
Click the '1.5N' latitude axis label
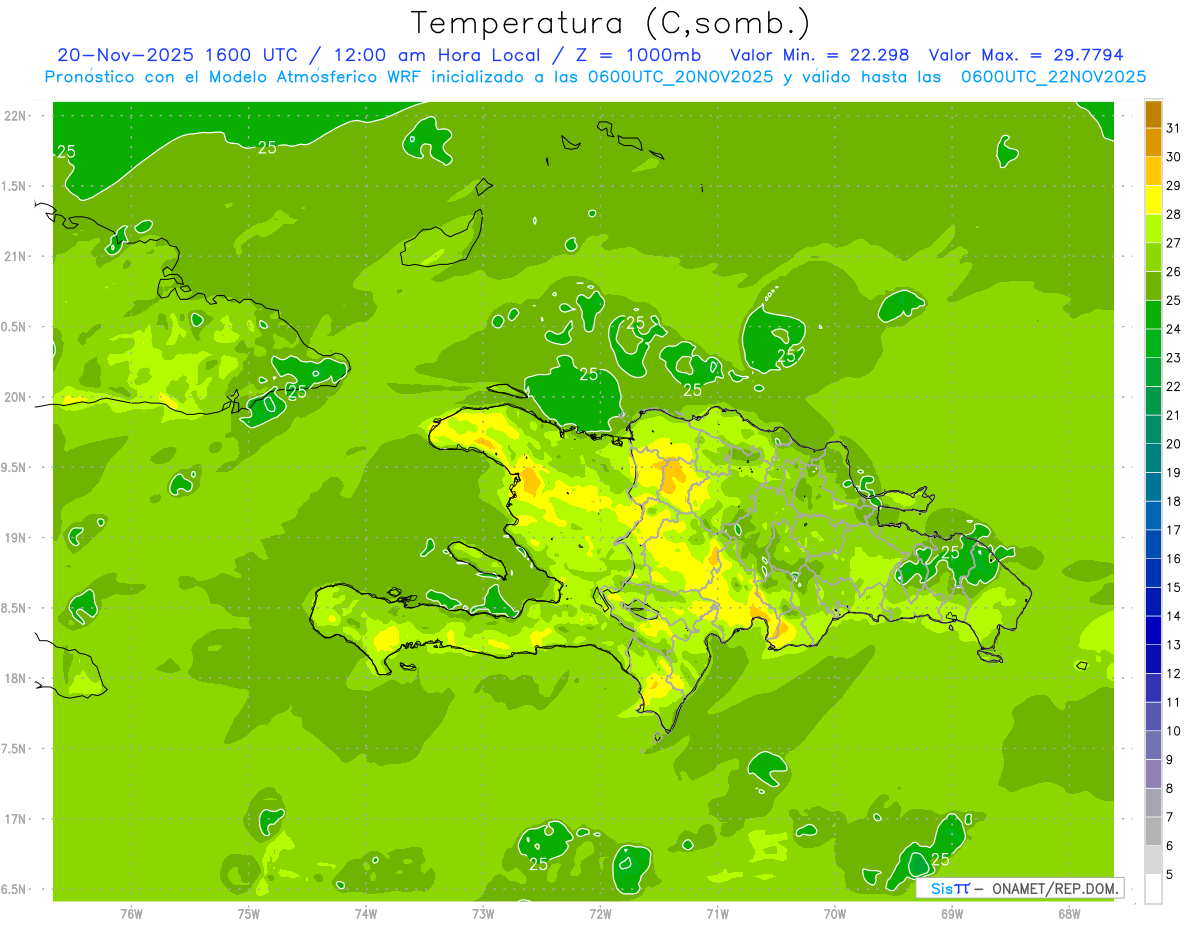(x=15, y=186)
